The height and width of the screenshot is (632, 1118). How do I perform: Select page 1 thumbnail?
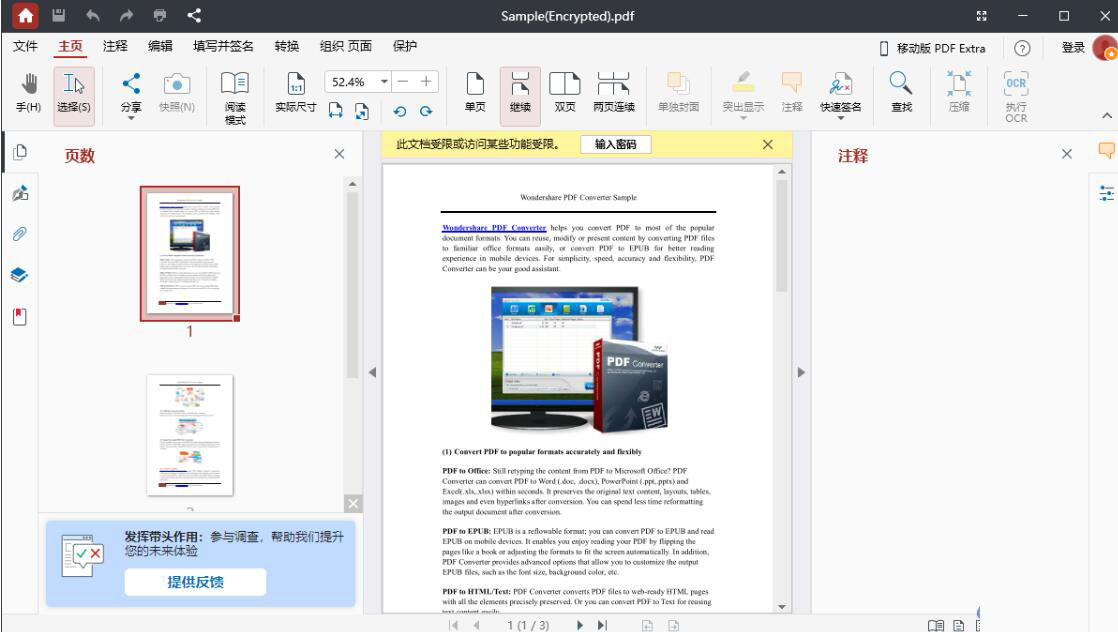click(x=190, y=254)
